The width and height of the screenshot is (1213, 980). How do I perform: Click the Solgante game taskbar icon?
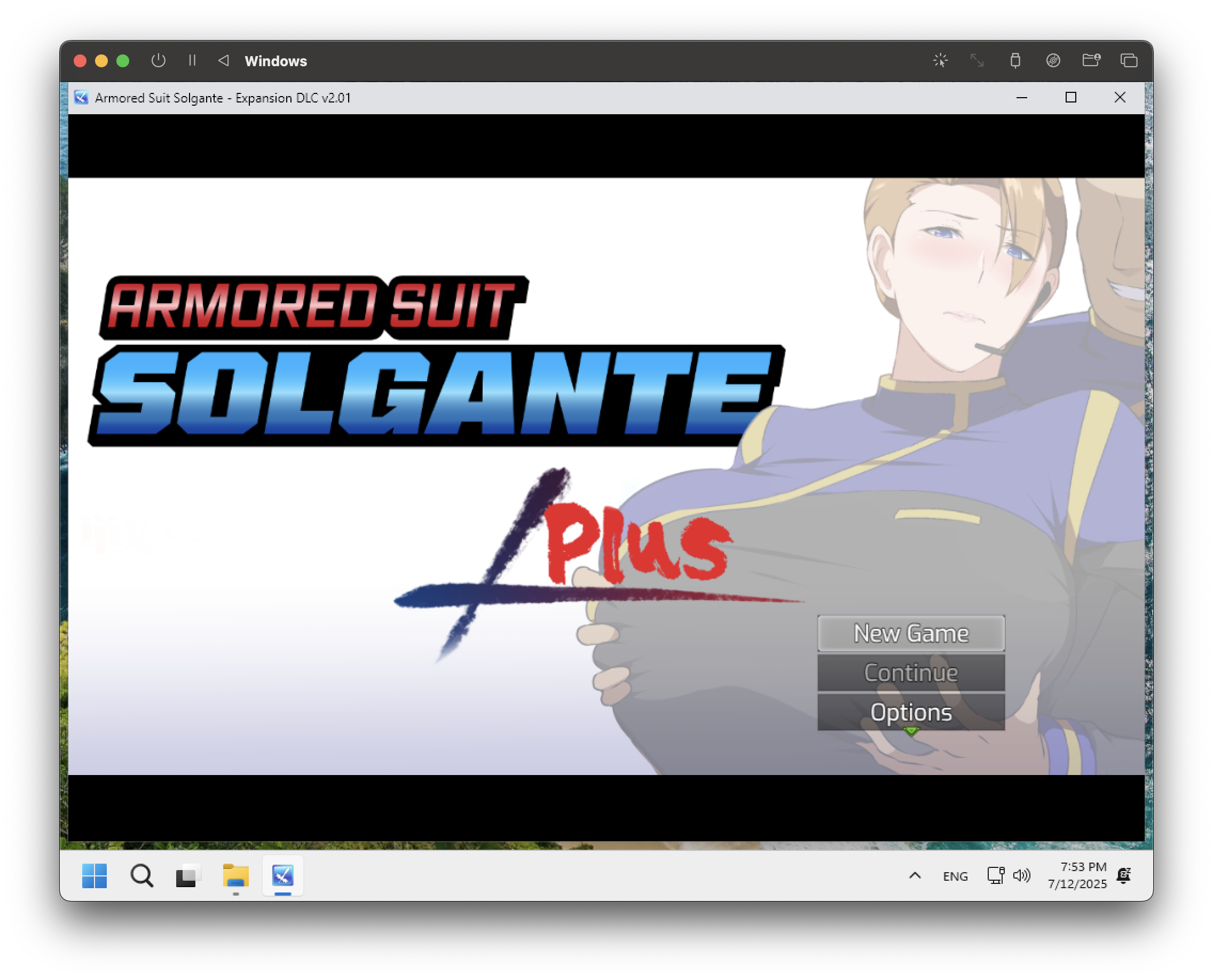click(282, 875)
